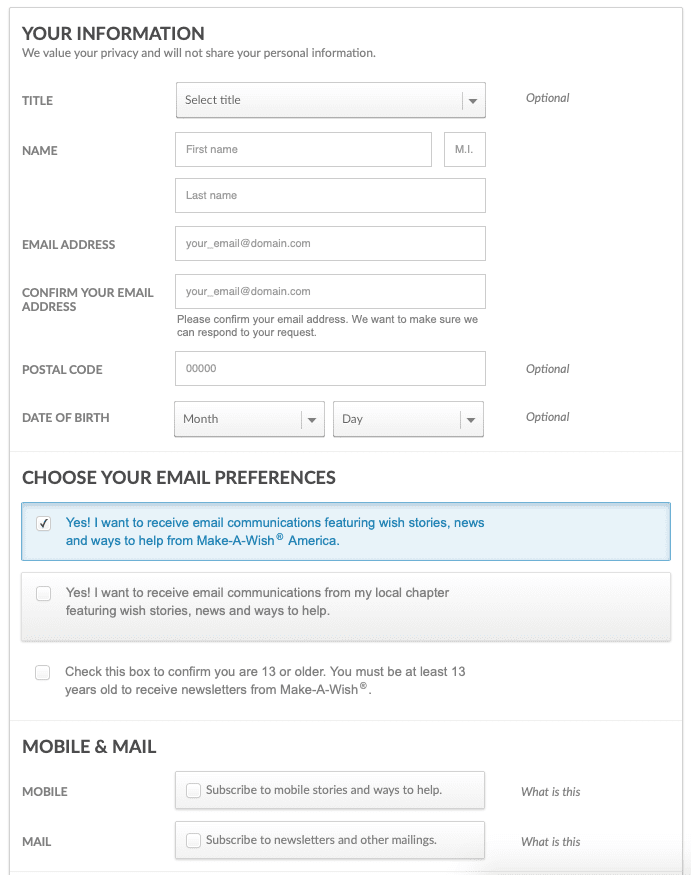Click the Email Address input field
Viewport: 691px width, 875px height.
click(x=330, y=243)
